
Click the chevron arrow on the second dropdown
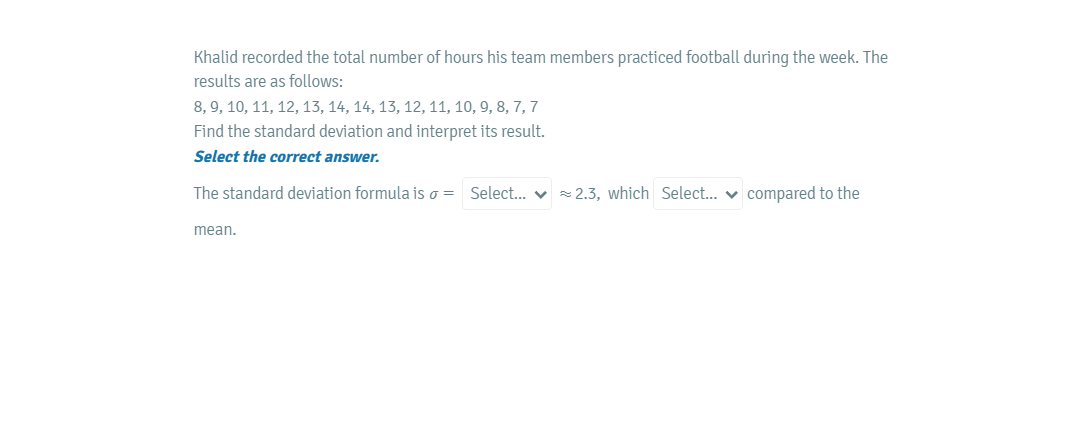732,194
